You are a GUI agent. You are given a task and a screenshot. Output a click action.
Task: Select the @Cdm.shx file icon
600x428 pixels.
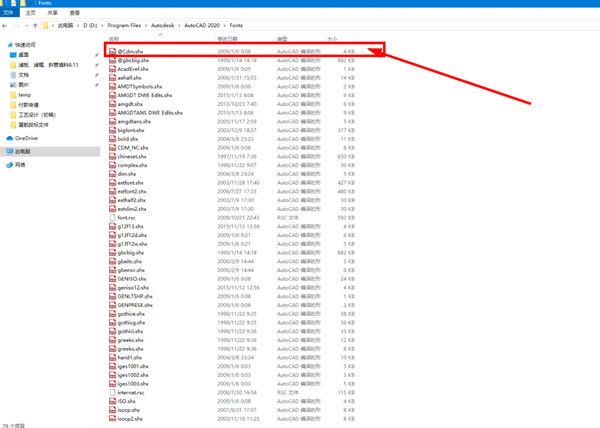coord(112,51)
